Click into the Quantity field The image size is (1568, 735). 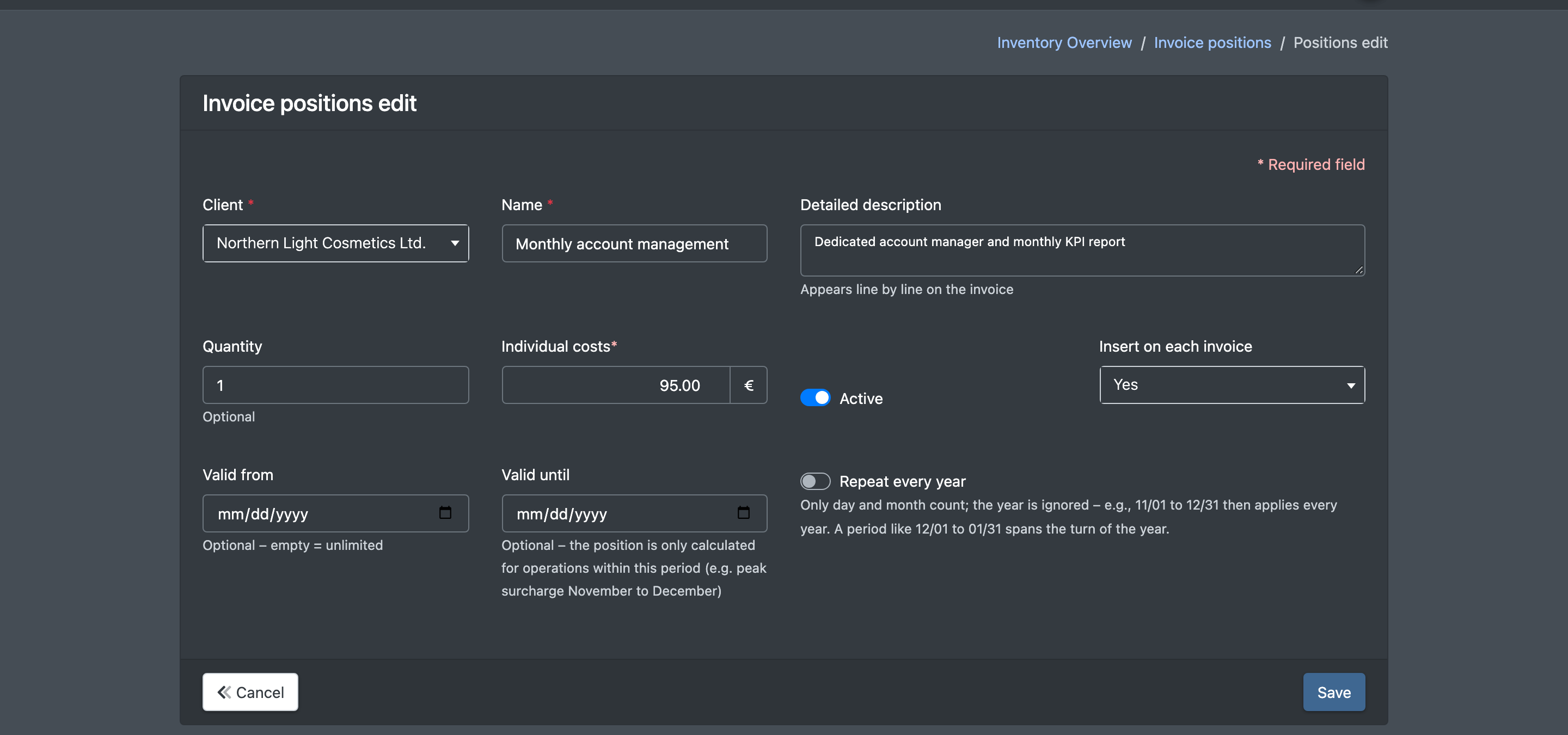pyautogui.click(x=335, y=385)
